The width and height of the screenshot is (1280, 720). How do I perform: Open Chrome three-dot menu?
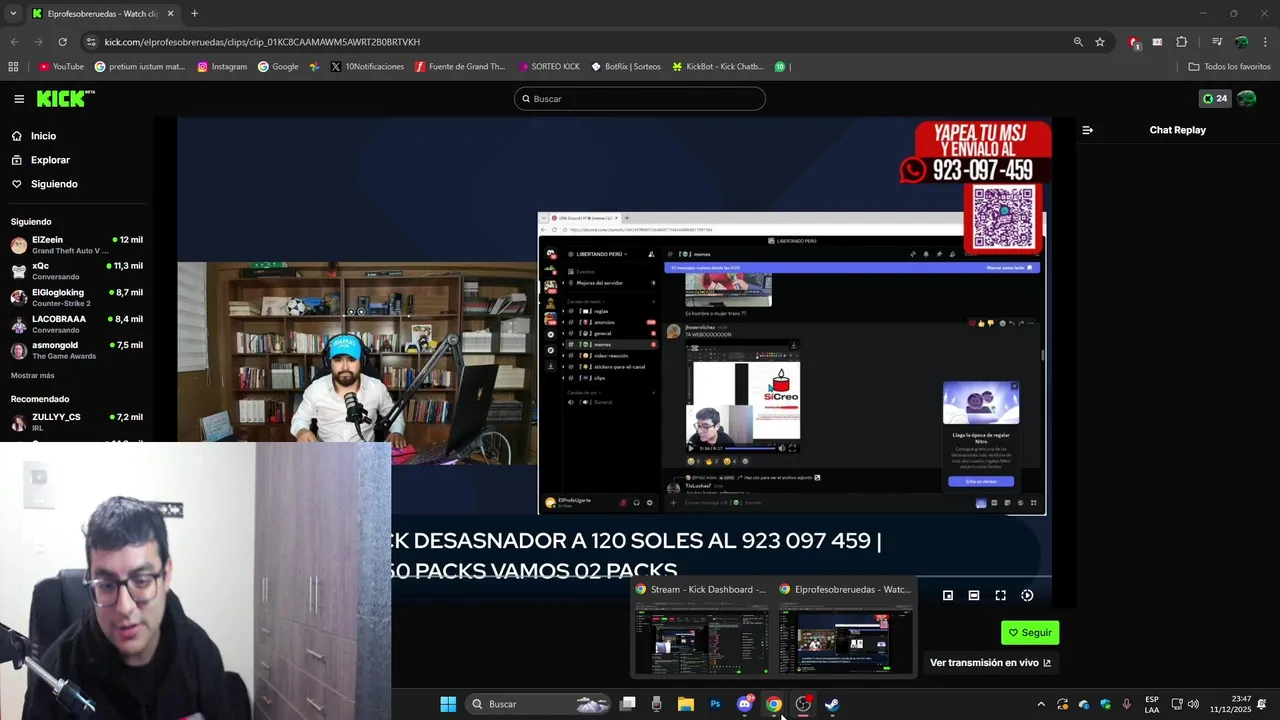1265,42
